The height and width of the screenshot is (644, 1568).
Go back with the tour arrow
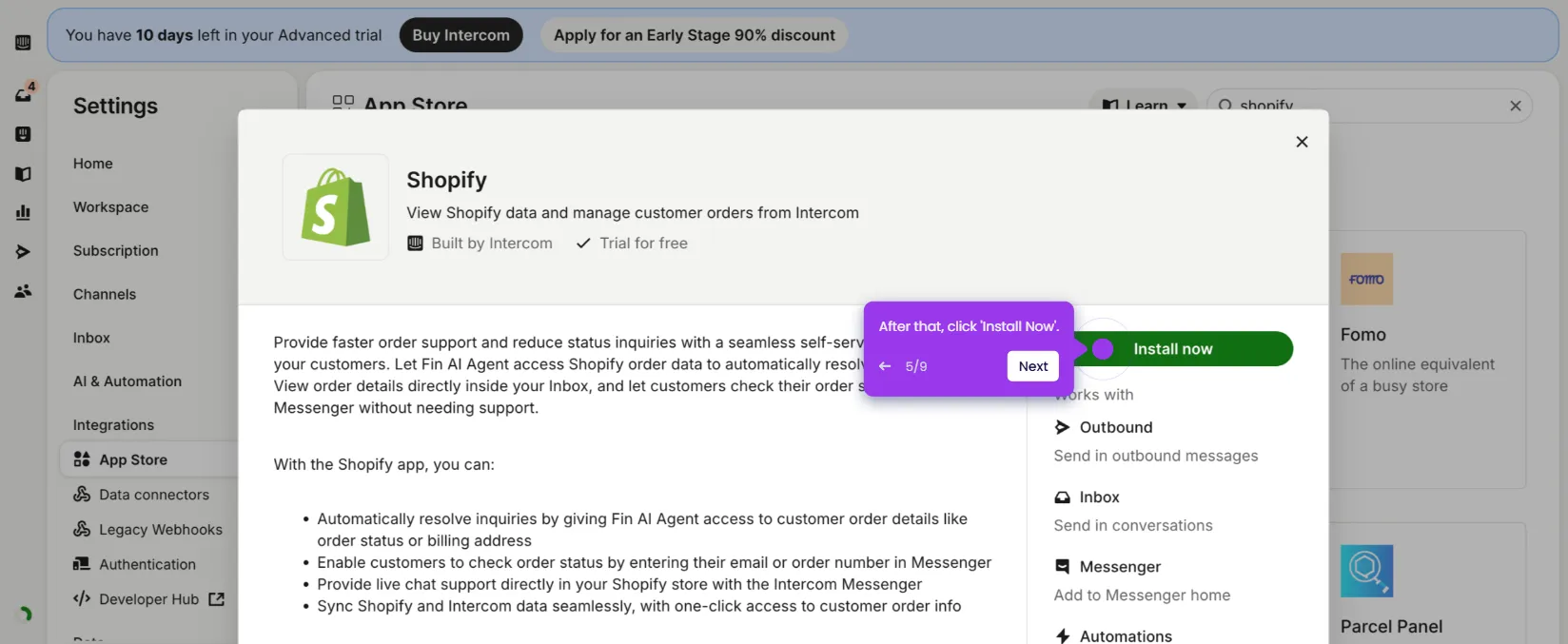[x=885, y=366]
